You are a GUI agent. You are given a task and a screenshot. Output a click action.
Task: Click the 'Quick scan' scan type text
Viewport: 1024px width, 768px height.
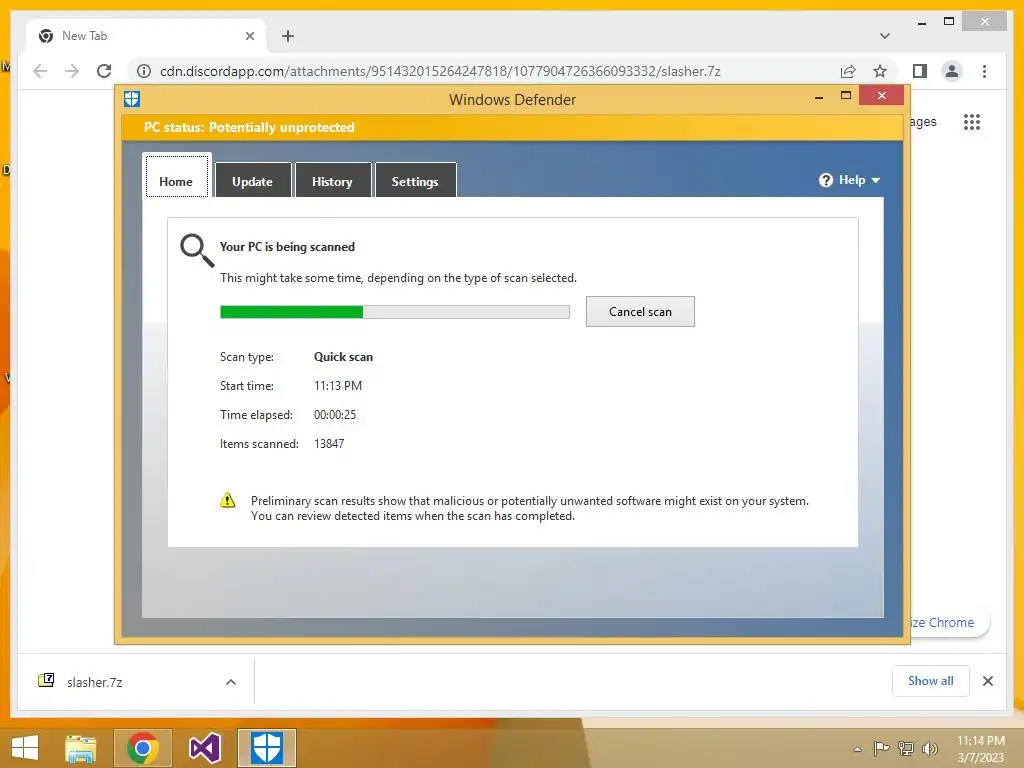click(x=344, y=357)
